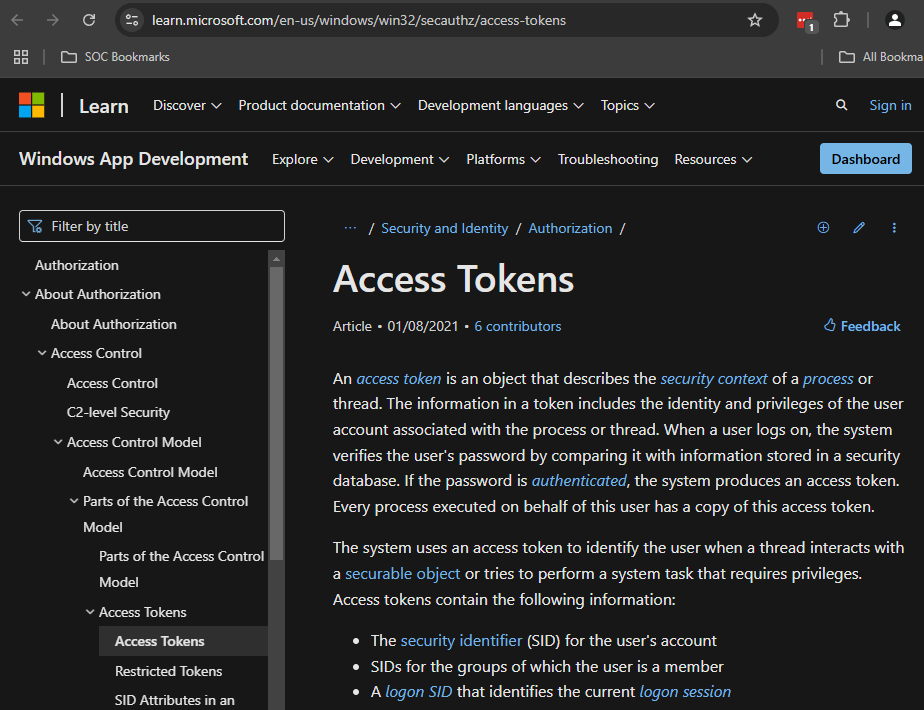The height and width of the screenshot is (710, 924).
Task: Click the Feedback button with thumbs-up
Action: [861, 326]
